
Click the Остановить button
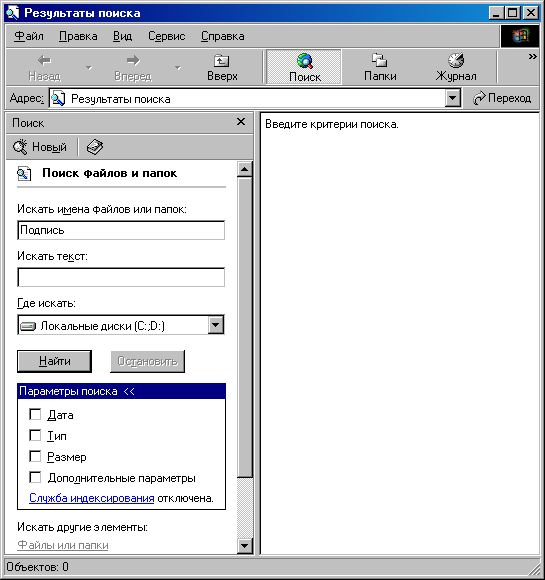(x=147, y=361)
